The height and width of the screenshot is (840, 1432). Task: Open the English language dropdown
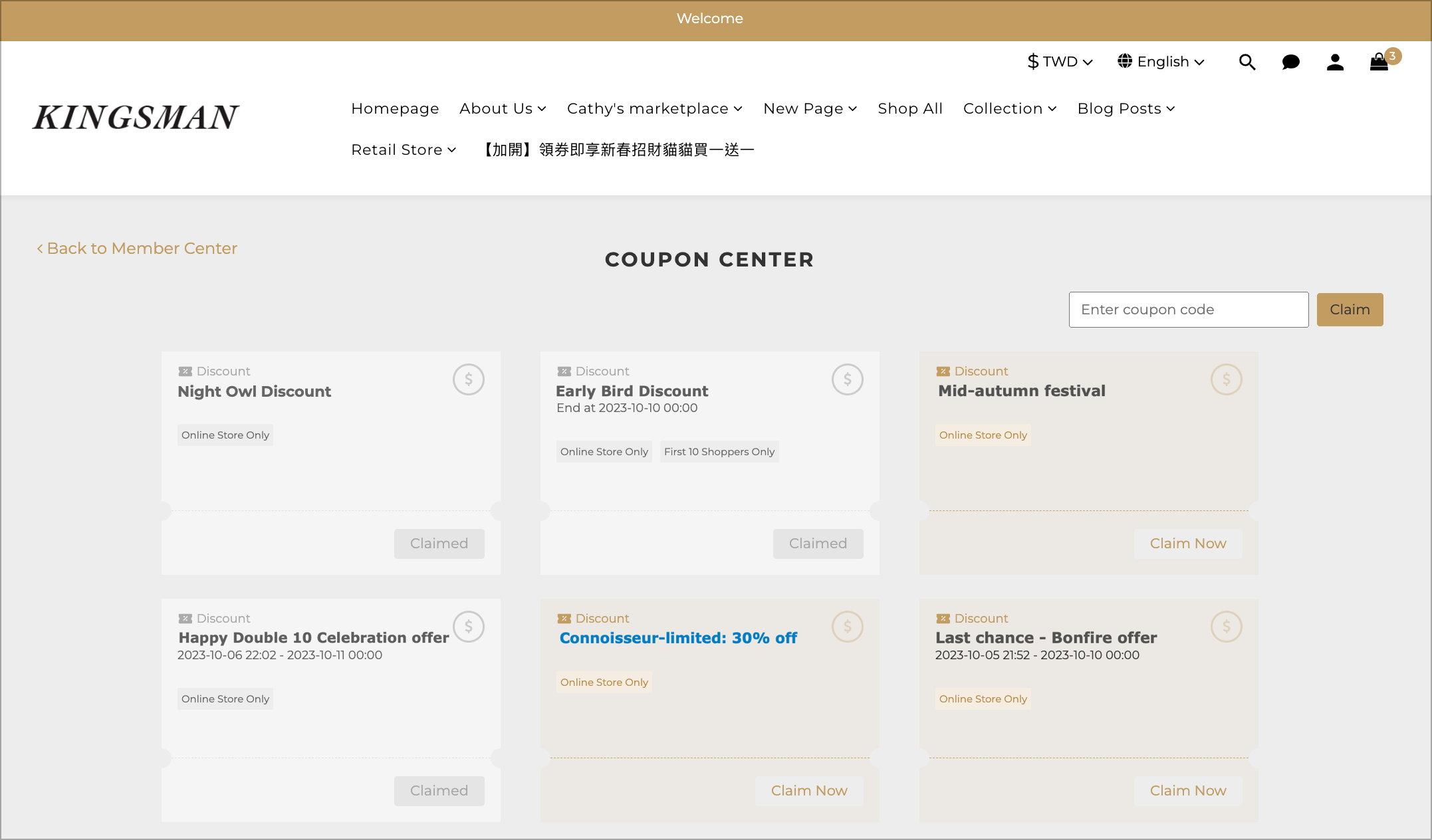1161,62
